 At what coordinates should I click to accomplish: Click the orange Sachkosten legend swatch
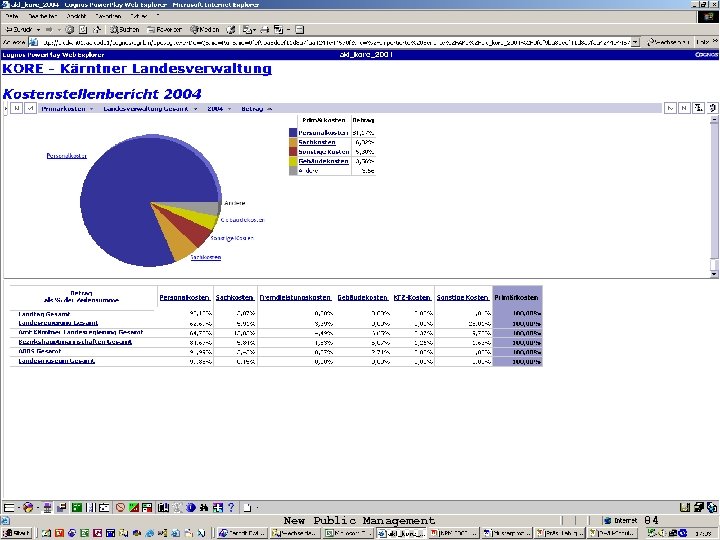point(293,142)
